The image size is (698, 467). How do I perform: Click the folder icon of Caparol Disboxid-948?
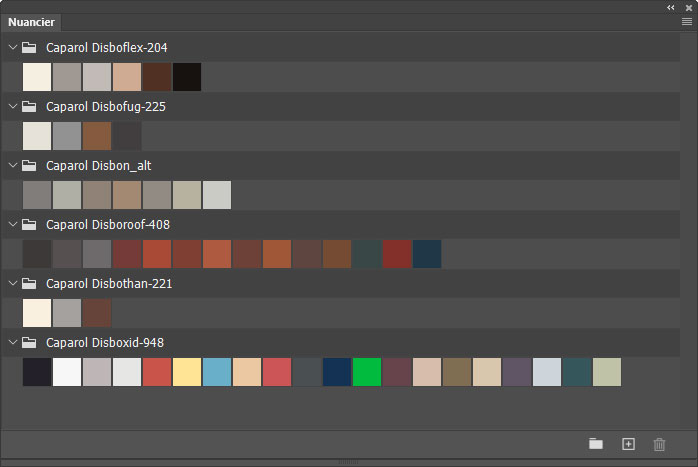pyautogui.click(x=29, y=343)
